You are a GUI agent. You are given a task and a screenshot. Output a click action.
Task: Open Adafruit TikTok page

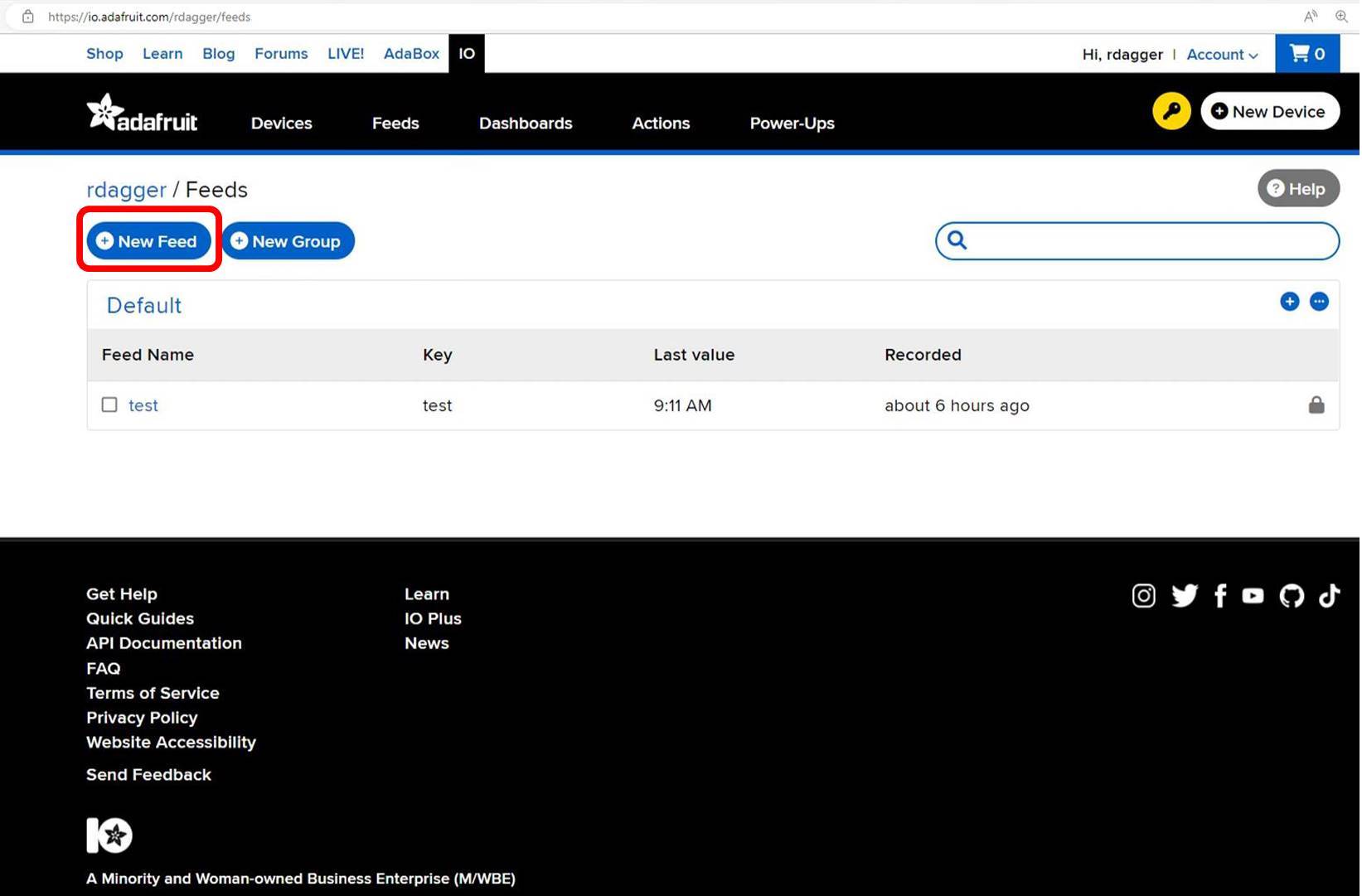point(1331,597)
